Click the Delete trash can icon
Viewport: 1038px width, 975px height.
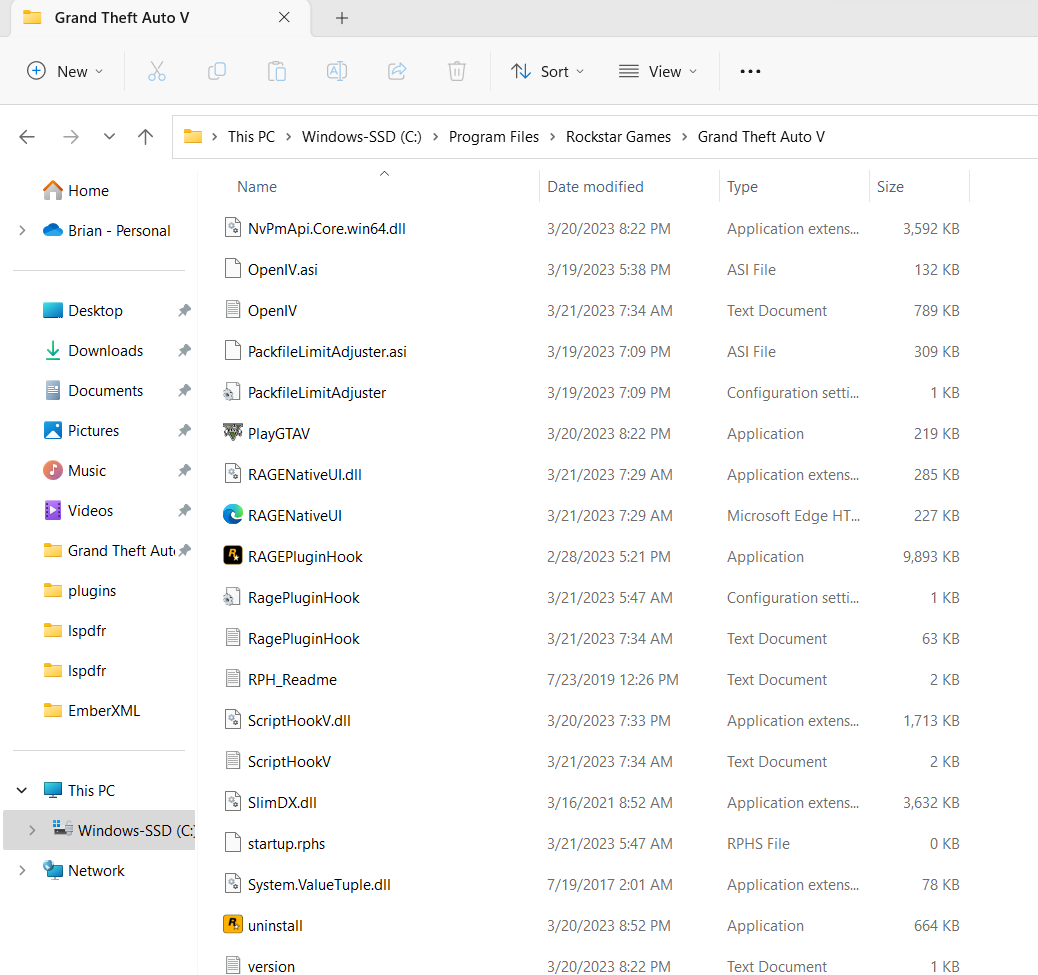coord(457,71)
